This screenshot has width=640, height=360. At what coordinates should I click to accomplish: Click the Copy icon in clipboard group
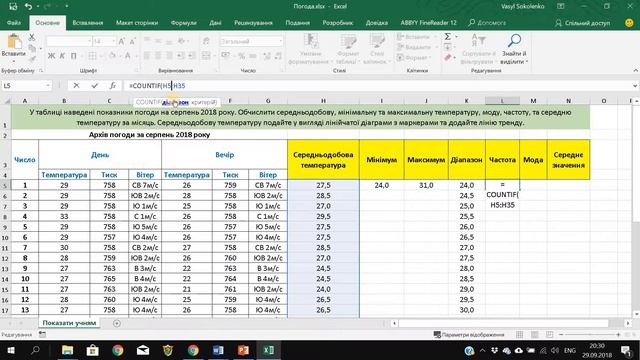[x=32, y=48]
